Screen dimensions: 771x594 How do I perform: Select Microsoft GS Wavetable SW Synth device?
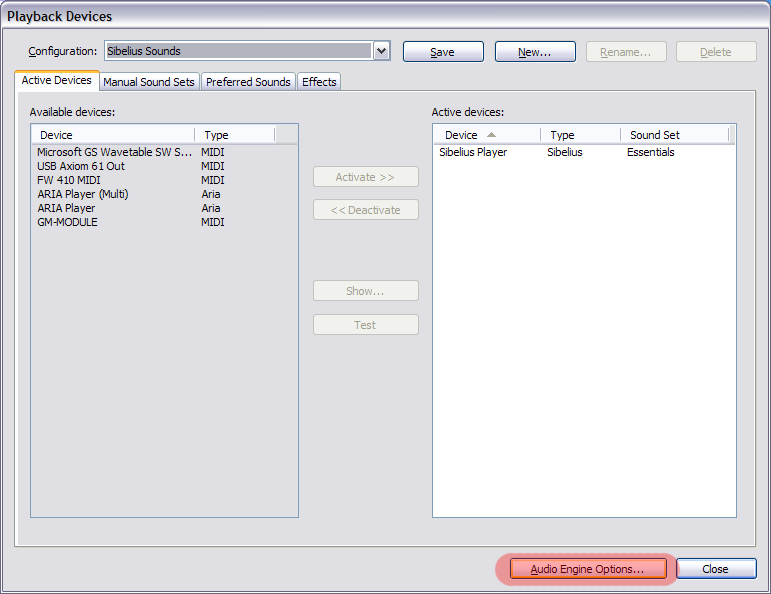tap(164, 152)
